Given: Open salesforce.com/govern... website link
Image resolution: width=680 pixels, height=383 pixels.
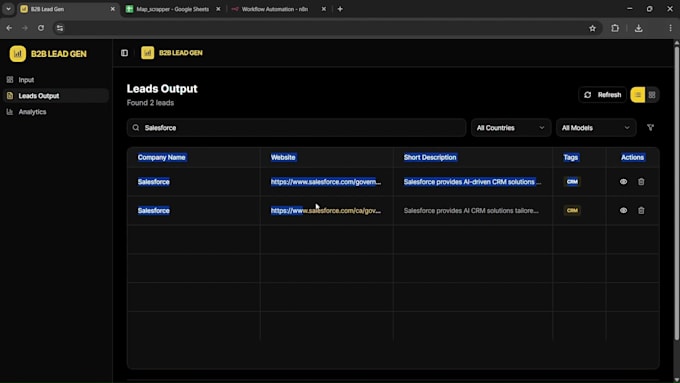Looking at the screenshot, I should pos(326,182).
